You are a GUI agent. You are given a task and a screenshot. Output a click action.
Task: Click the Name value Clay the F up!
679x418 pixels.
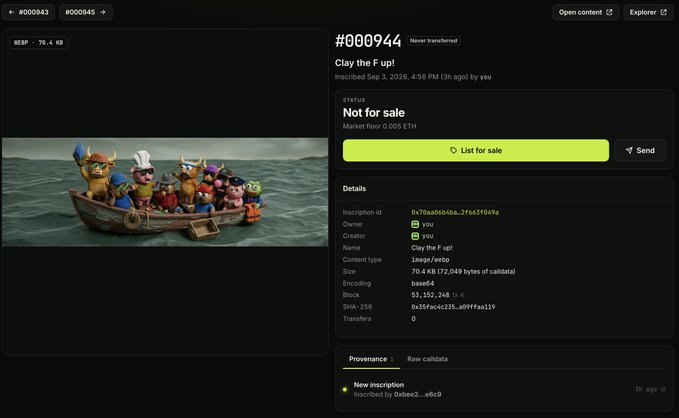[432, 248]
